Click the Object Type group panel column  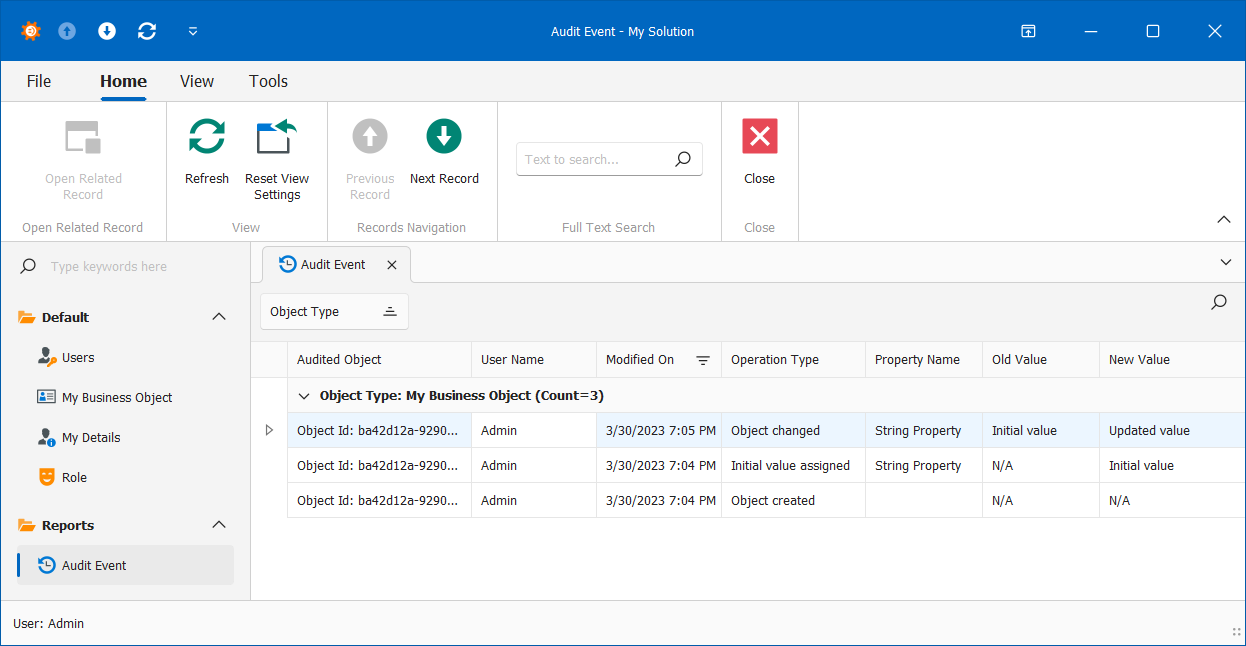[334, 312]
